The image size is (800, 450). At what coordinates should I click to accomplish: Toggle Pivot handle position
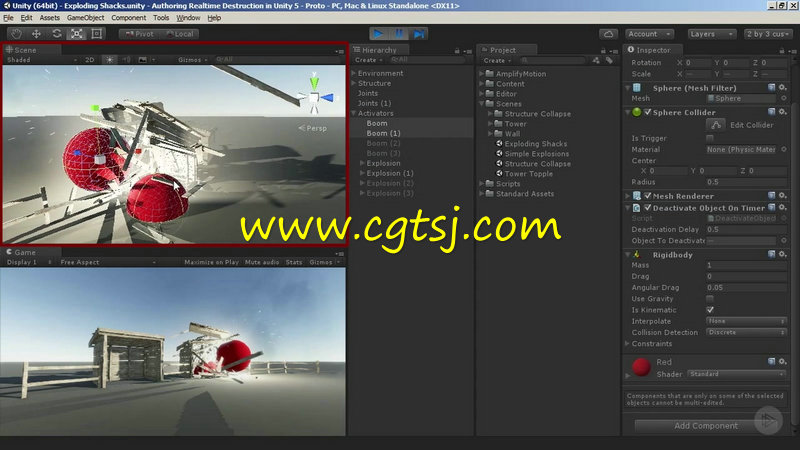pos(139,34)
